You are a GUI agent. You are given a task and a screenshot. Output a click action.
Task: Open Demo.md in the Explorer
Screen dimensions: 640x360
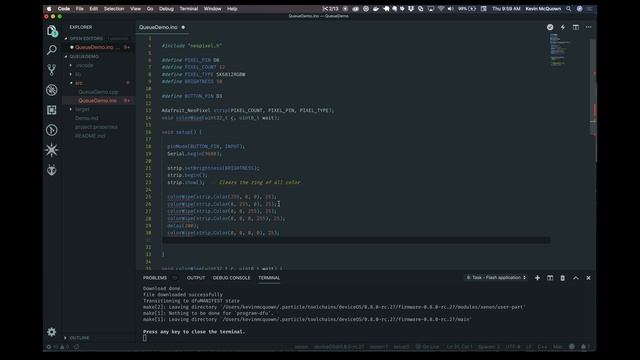point(87,118)
